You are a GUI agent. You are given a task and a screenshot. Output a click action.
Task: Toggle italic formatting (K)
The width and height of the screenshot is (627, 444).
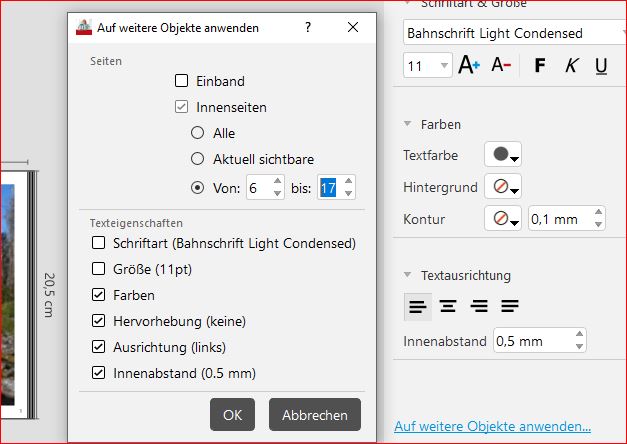571,66
